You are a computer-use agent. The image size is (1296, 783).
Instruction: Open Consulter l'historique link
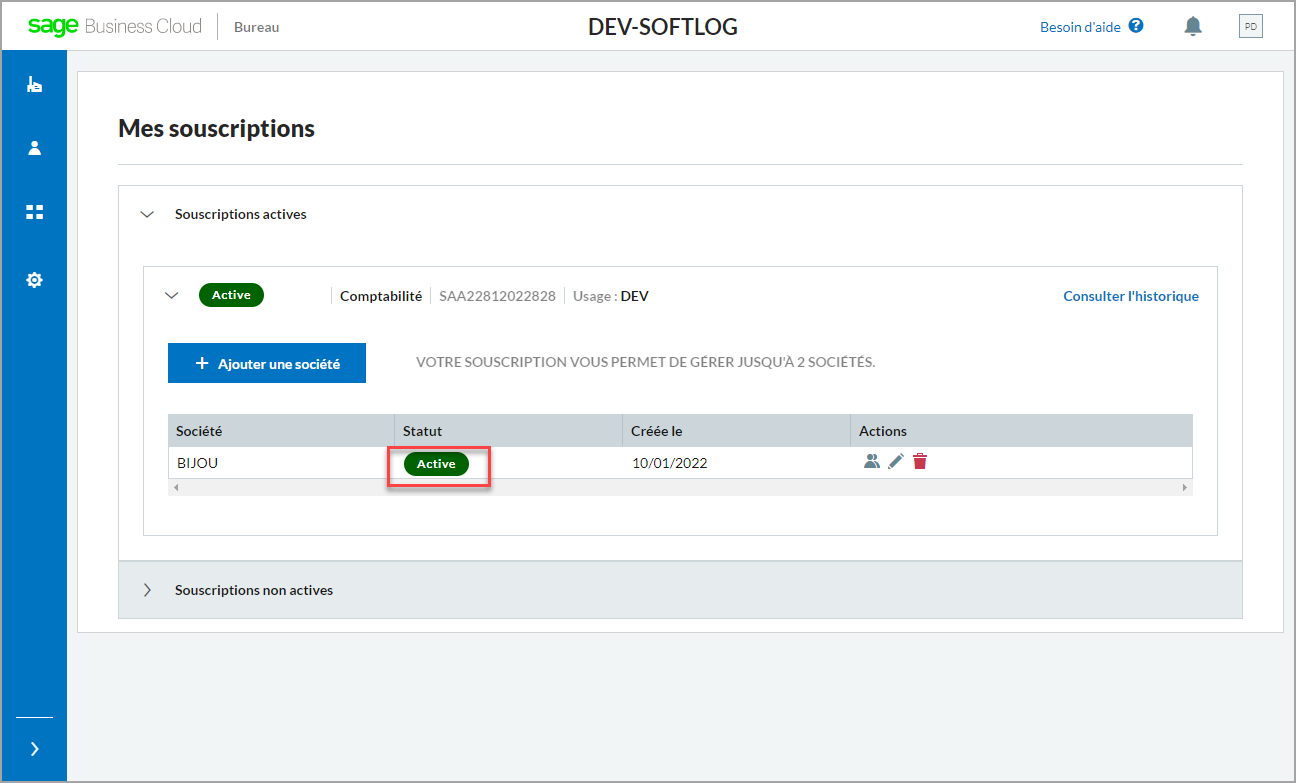point(1131,296)
